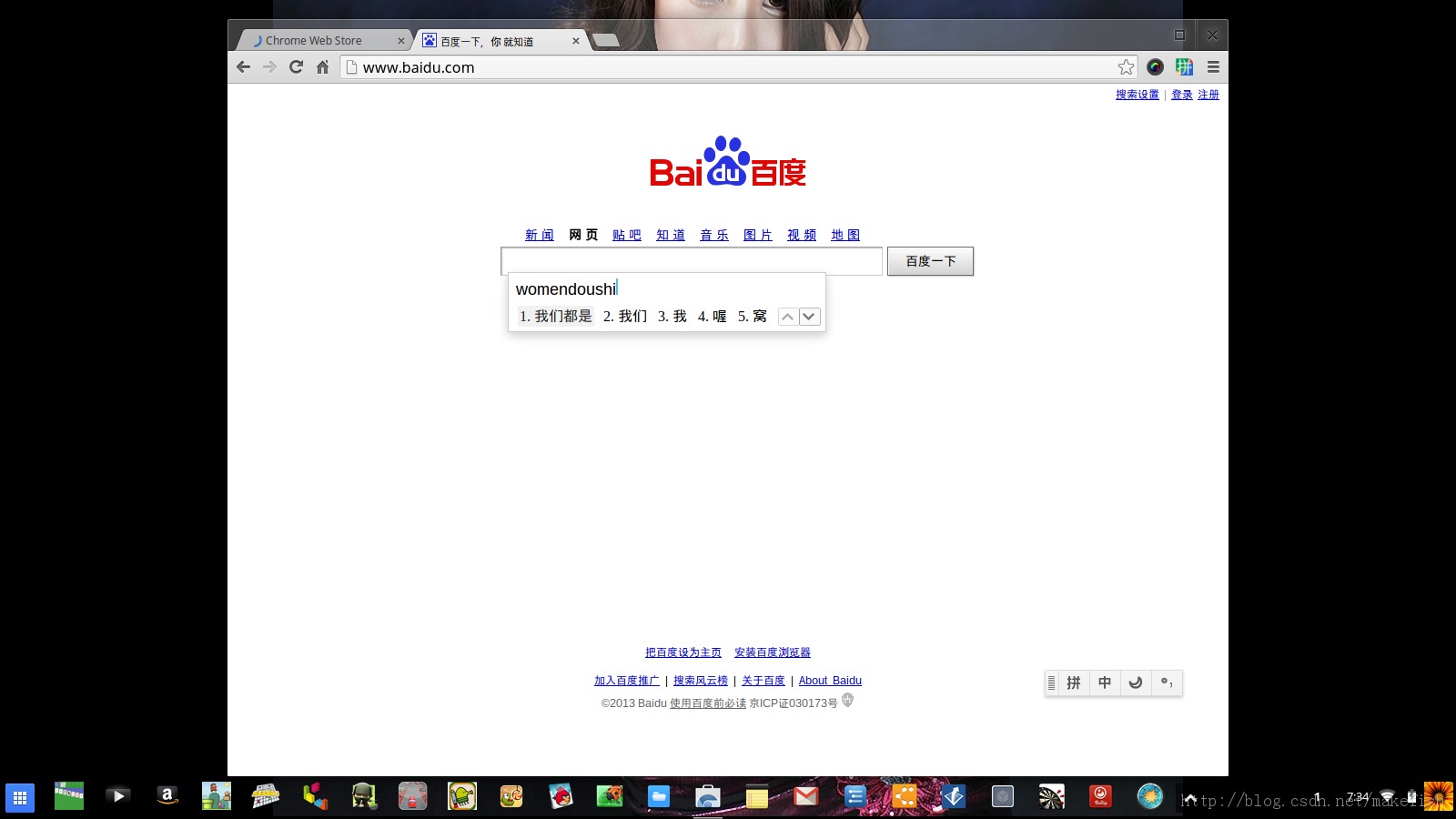Open the 搜索风云榜 link
The width and height of the screenshot is (1456, 819).
701,681
